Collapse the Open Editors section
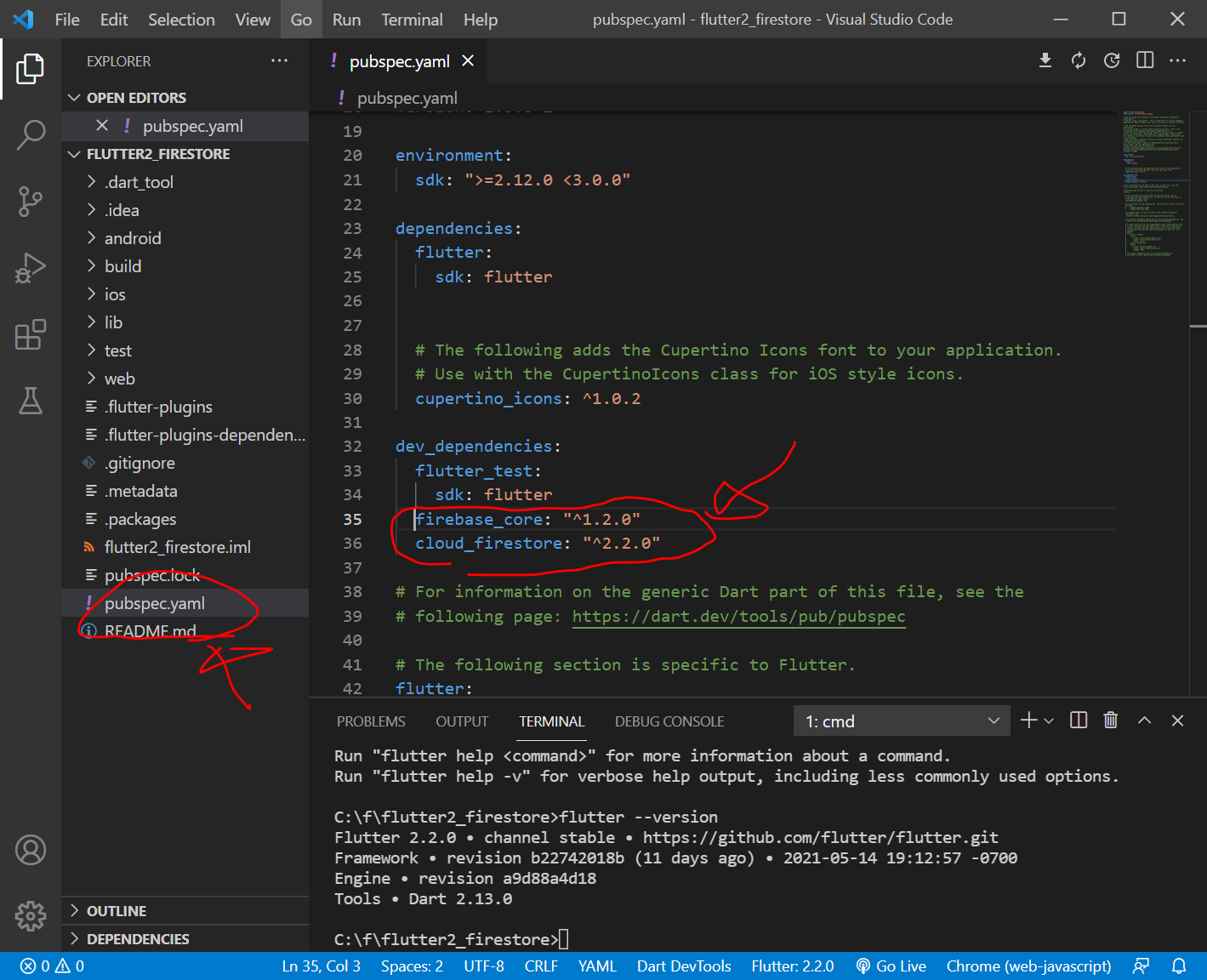 [136, 98]
